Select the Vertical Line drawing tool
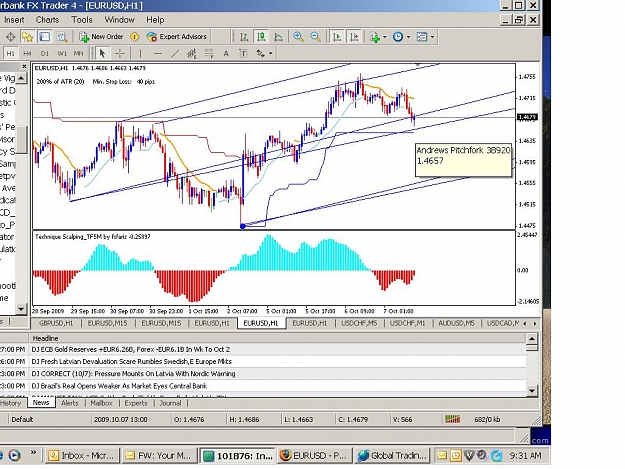Image resolution: width=625 pixels, height=469 pixels. [140, 53]
